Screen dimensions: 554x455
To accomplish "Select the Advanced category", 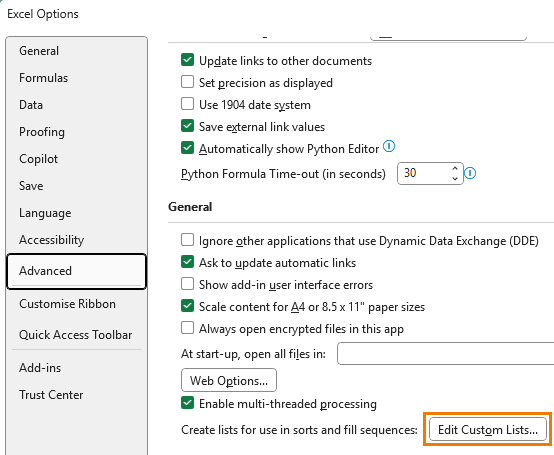I will (x=77, y=271).
